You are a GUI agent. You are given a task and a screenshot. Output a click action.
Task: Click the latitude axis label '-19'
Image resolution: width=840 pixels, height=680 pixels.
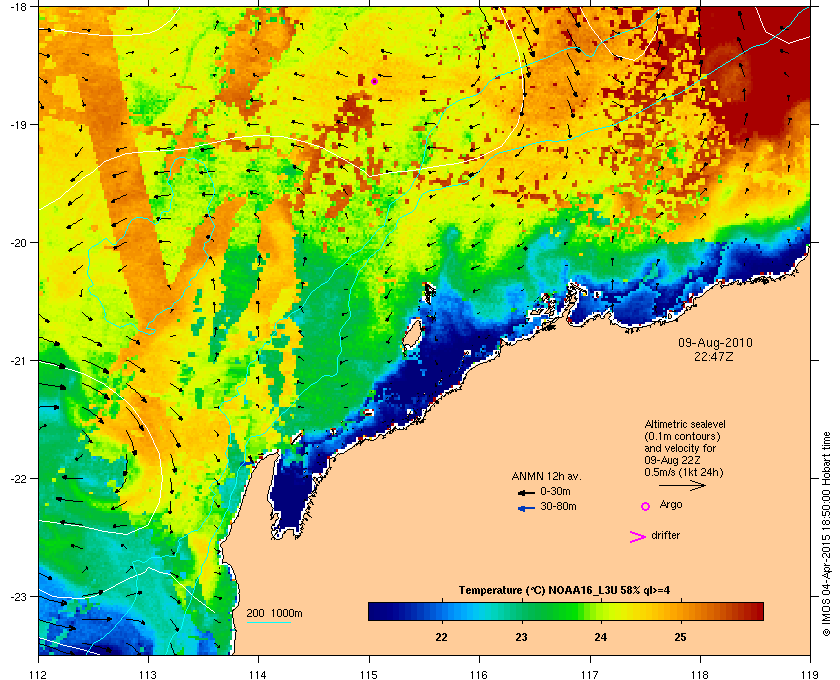click(x=17, y=124)
